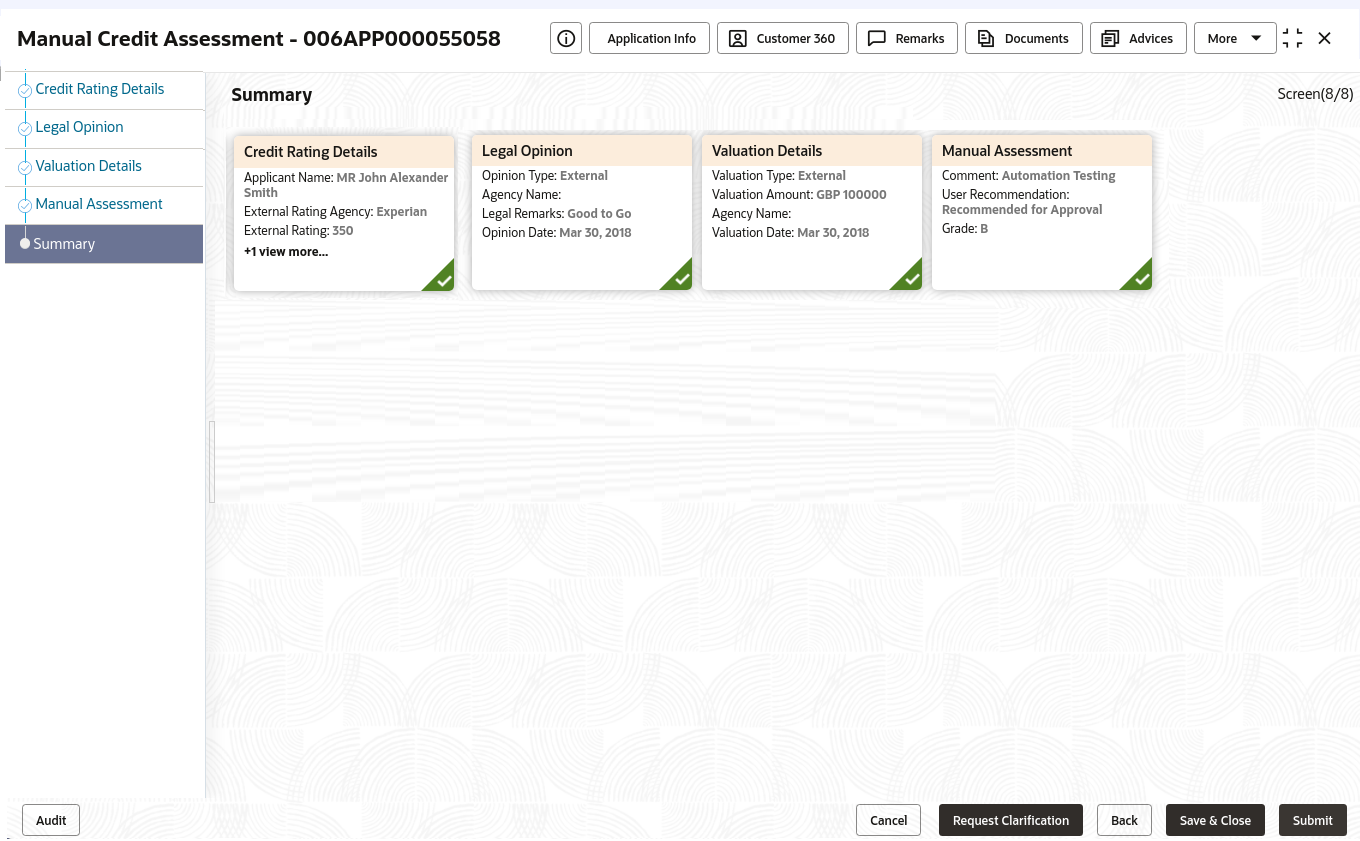Close the Manual Credit Assessment window
1360x841 pixels.
[1325, 38]
